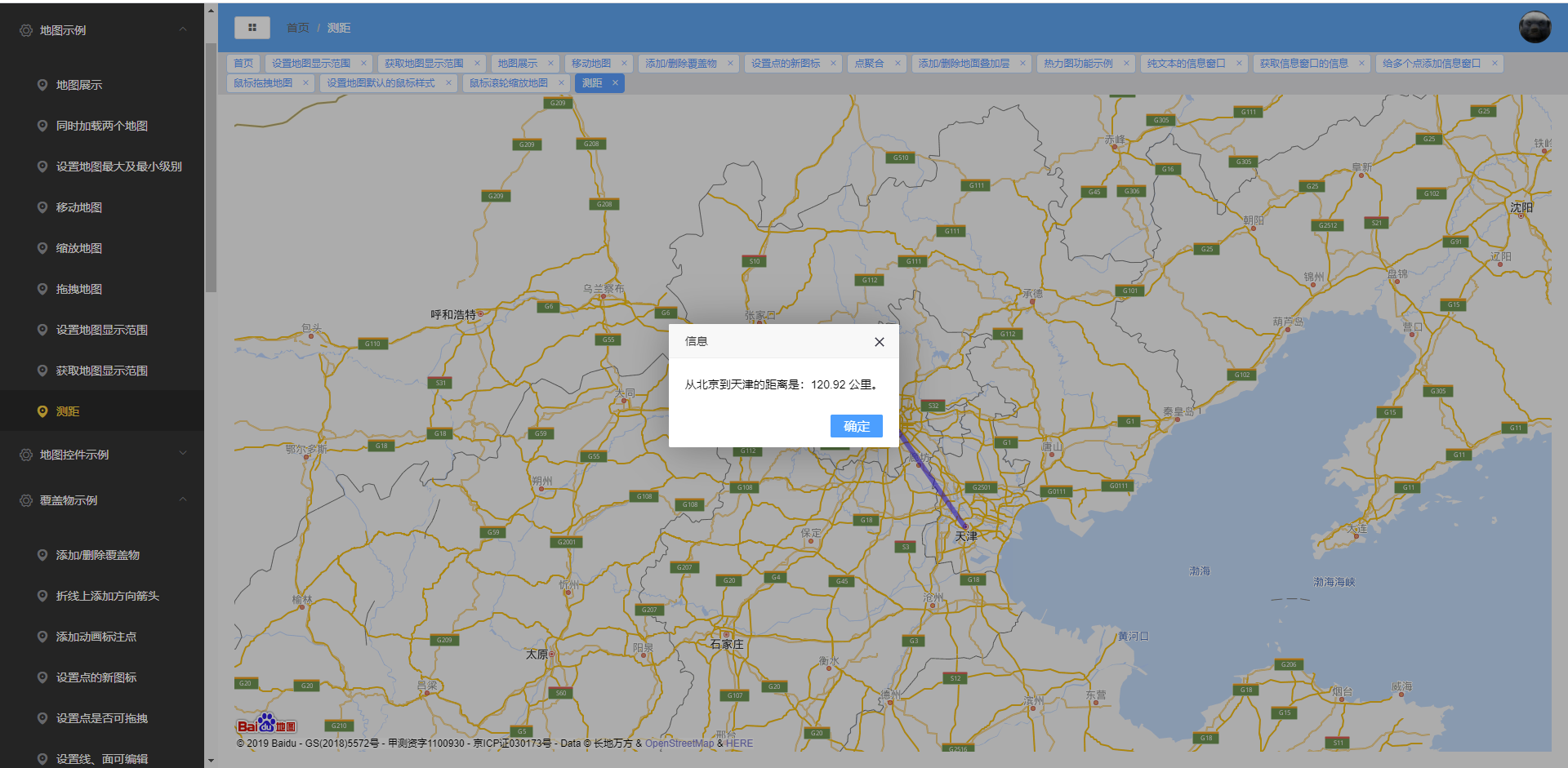Click location pin icon beside 测距
The width and height of the screenshot is (1568, 768).
(42, 411)
